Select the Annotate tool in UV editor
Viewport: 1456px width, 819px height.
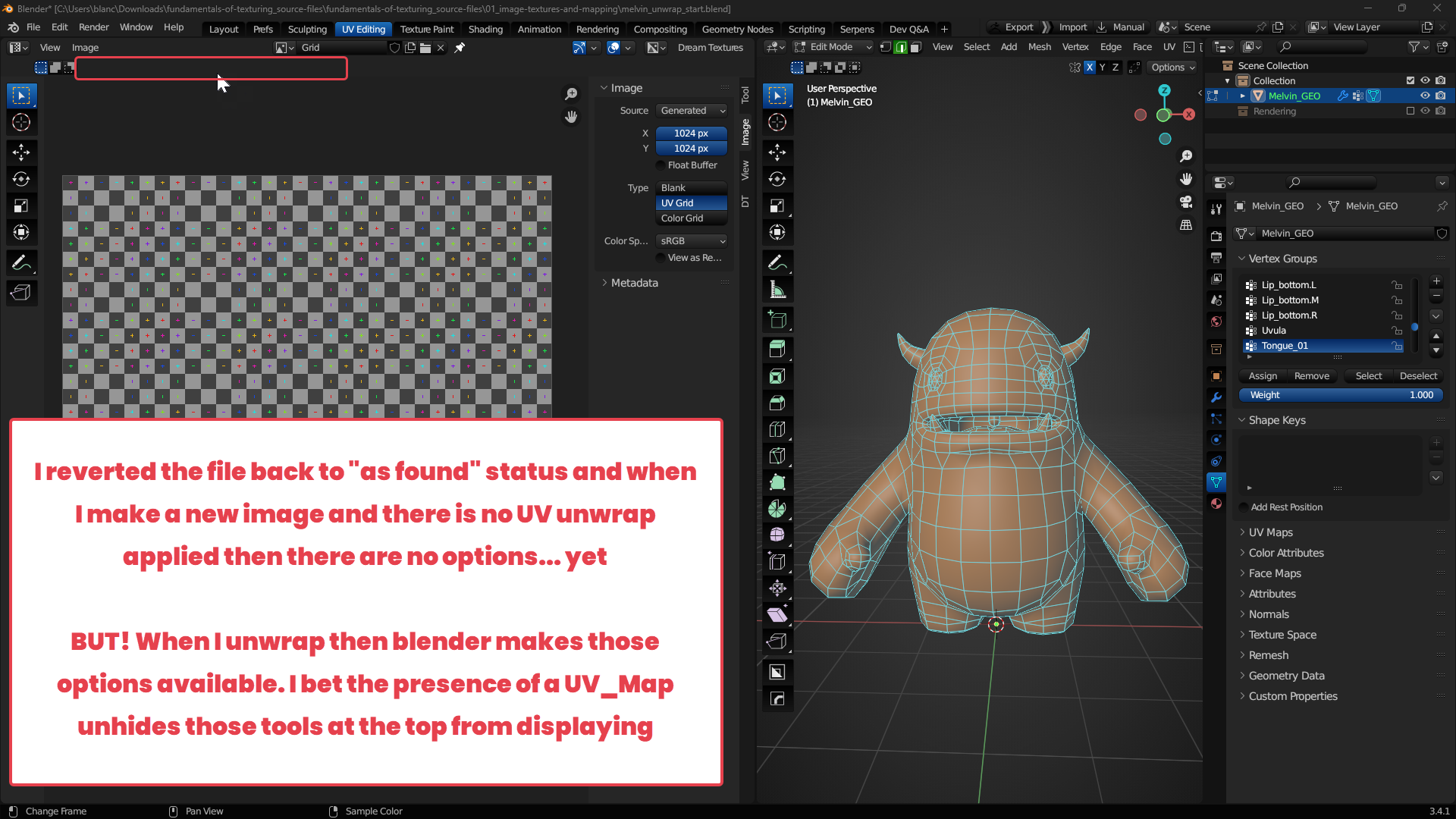[21, 262]
